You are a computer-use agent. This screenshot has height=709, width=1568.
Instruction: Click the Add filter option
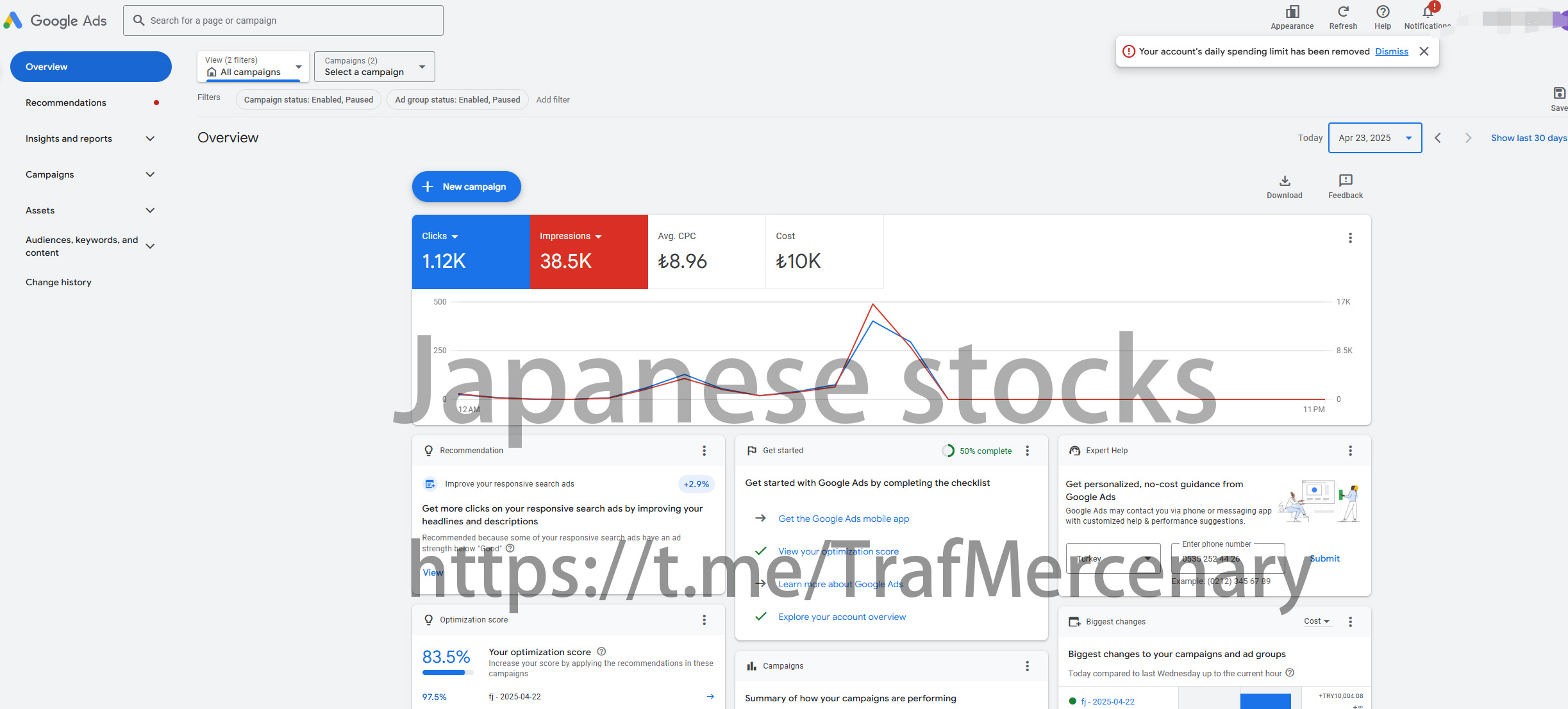[553, 99]
